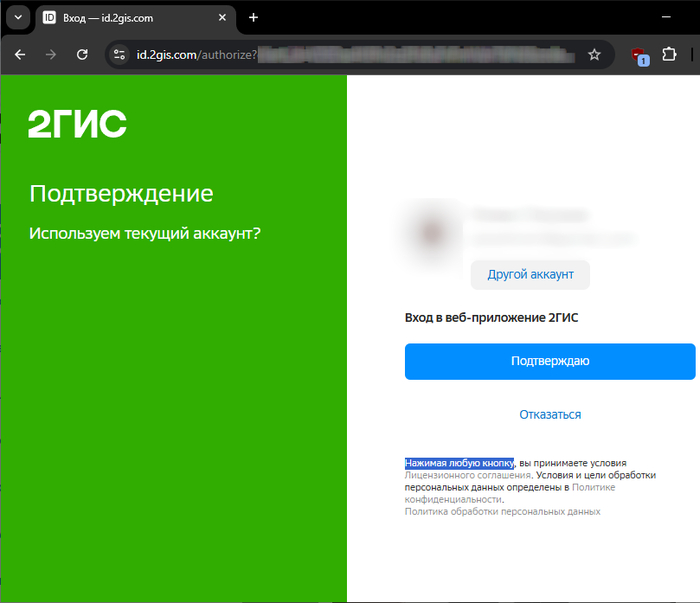Open the Extensions puzzle icon
700x603 pixels.
669,54
